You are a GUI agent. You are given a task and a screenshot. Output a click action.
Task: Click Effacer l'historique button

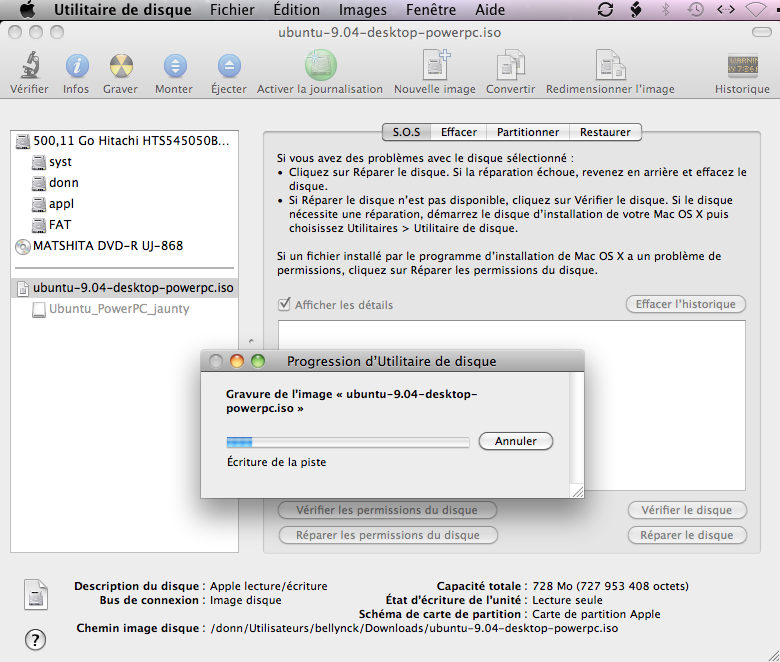point(685,304)
